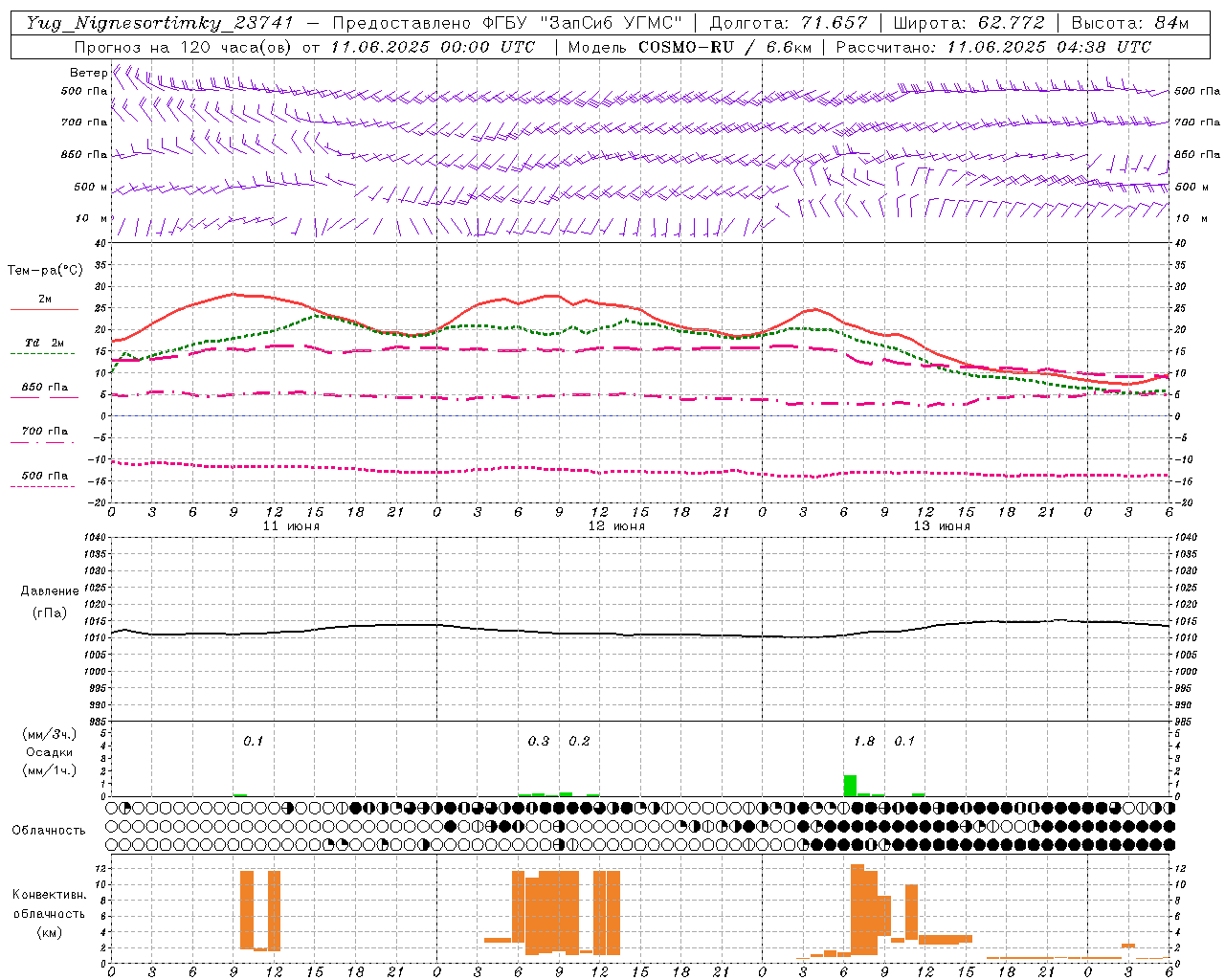Click the tallest green precipitation bar
1225x980 pixels.
850,786
